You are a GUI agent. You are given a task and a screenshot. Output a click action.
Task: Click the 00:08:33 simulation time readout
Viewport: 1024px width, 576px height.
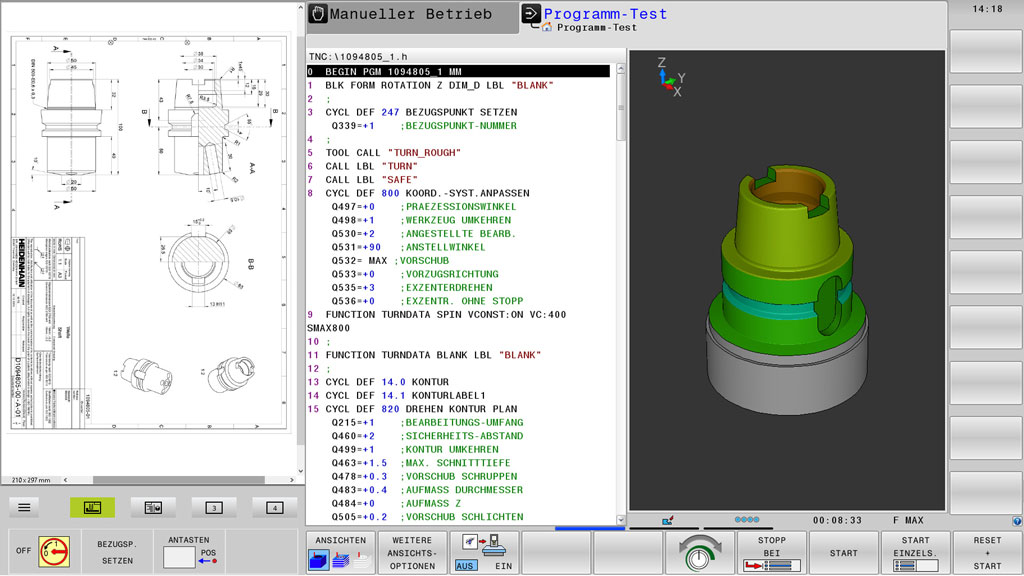(837, 520)
